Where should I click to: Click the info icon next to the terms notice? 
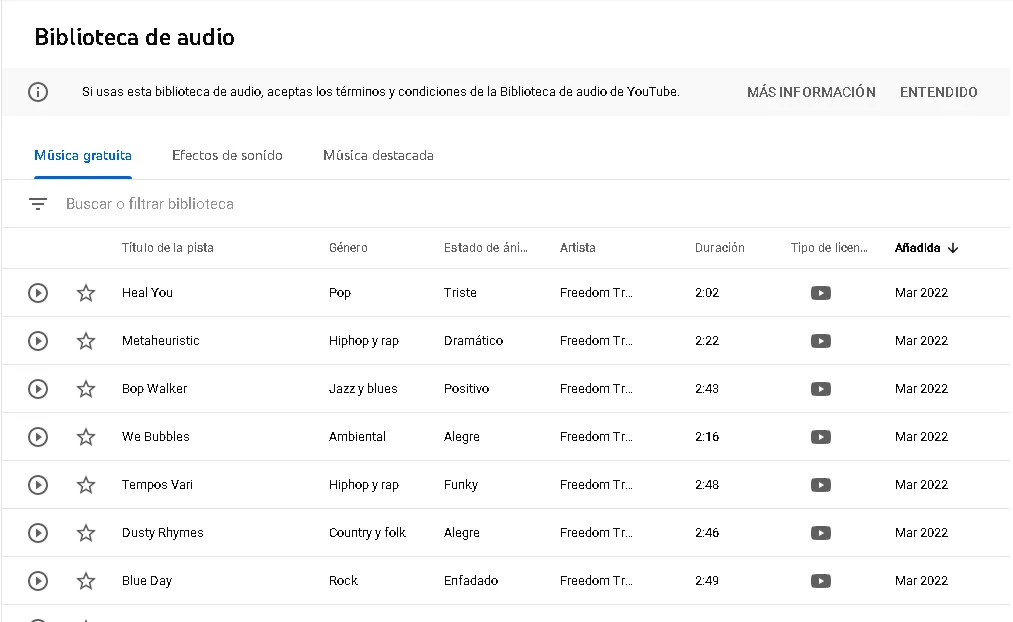click(x=38, y=91)
